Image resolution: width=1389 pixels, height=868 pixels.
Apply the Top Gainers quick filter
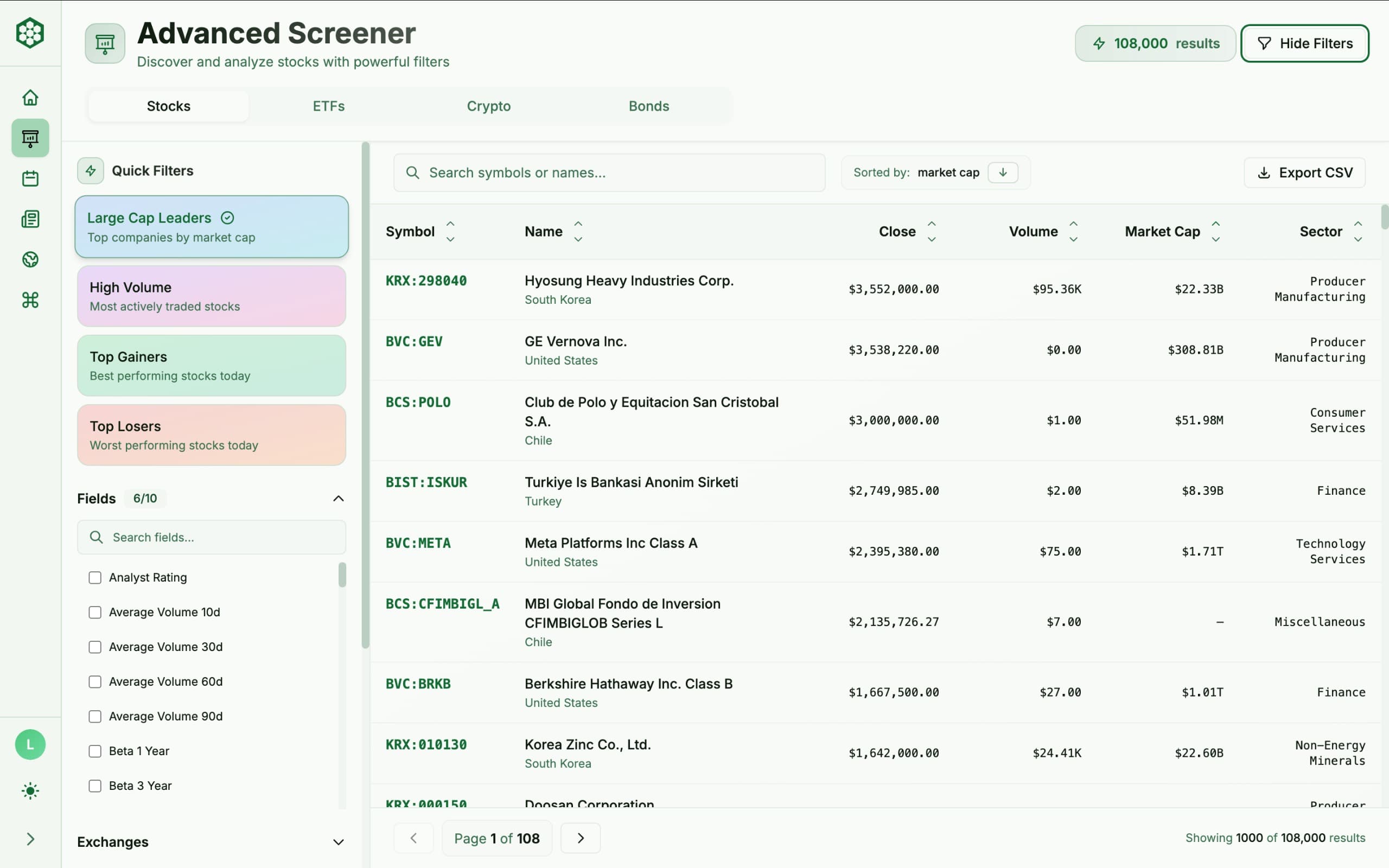tap(212, 366)
